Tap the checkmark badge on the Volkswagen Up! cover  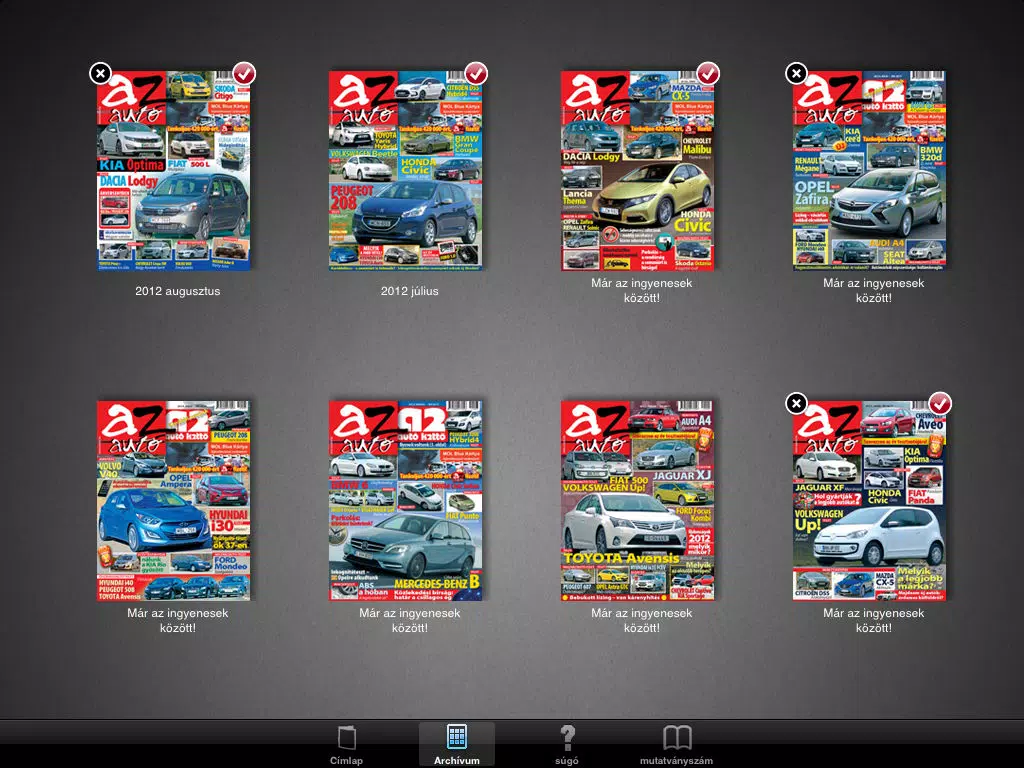click(x=940, y=403)
